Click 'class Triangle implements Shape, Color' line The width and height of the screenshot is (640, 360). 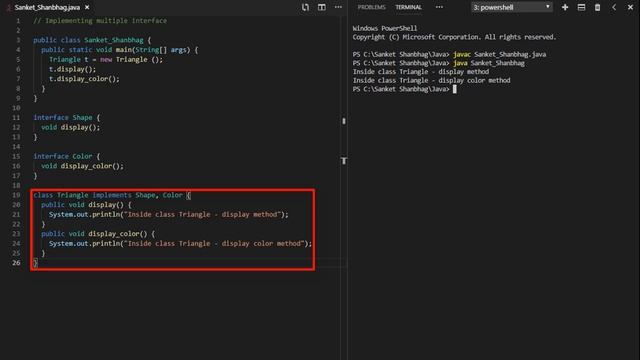[x=112, y=195]
